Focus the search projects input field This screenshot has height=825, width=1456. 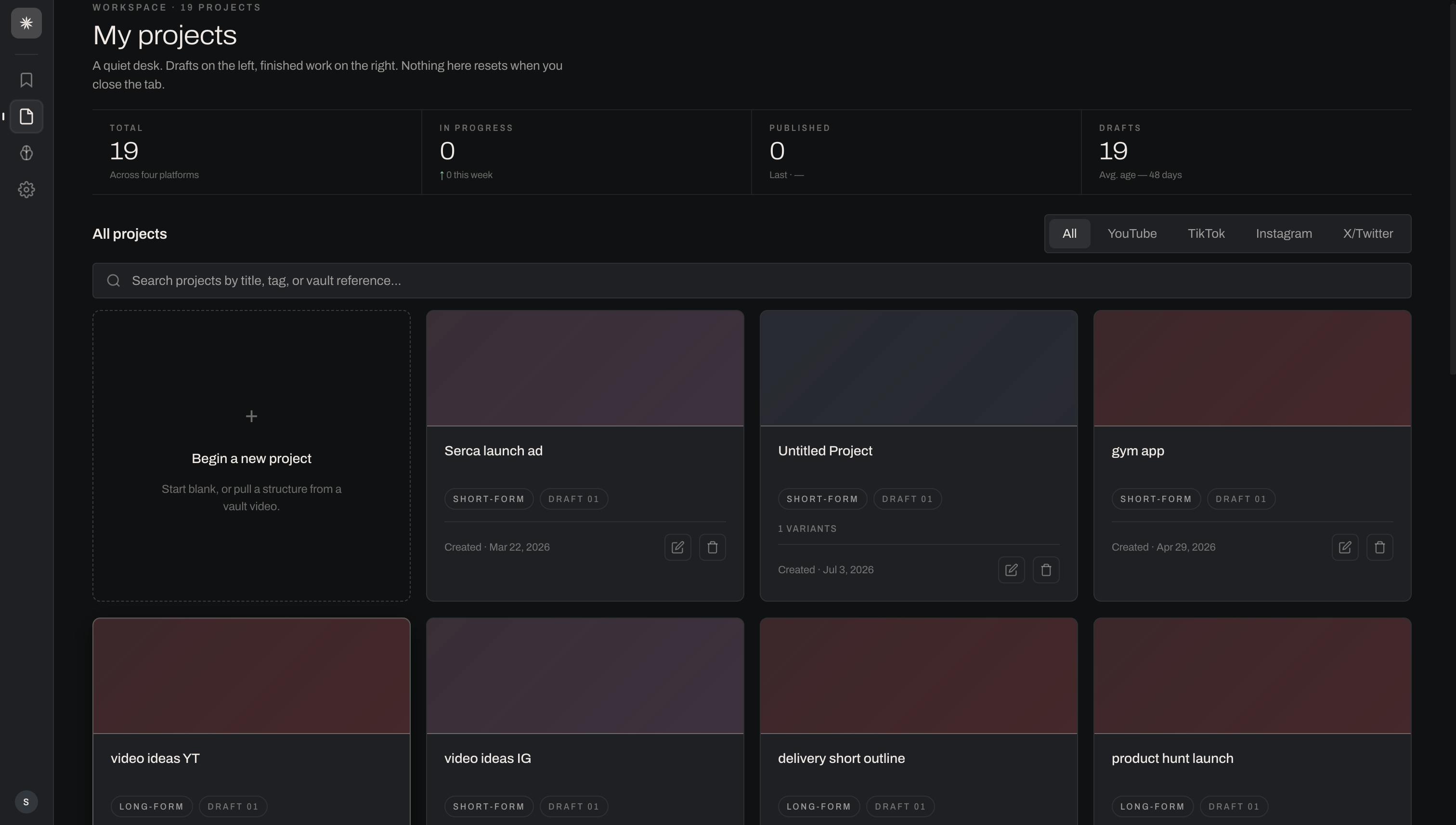[x=752, y=281]
